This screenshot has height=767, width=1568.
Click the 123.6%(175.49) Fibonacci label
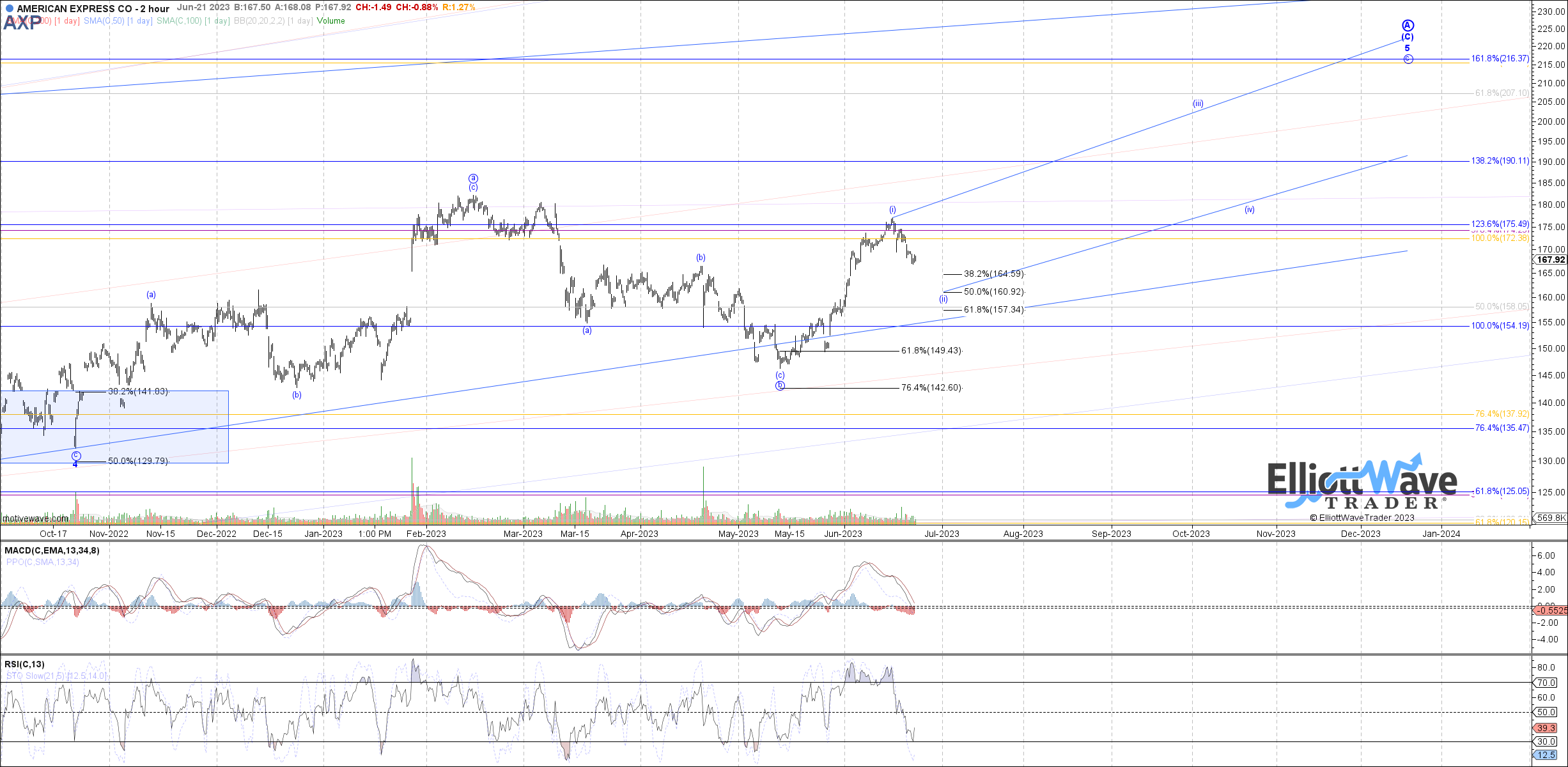1500,224
